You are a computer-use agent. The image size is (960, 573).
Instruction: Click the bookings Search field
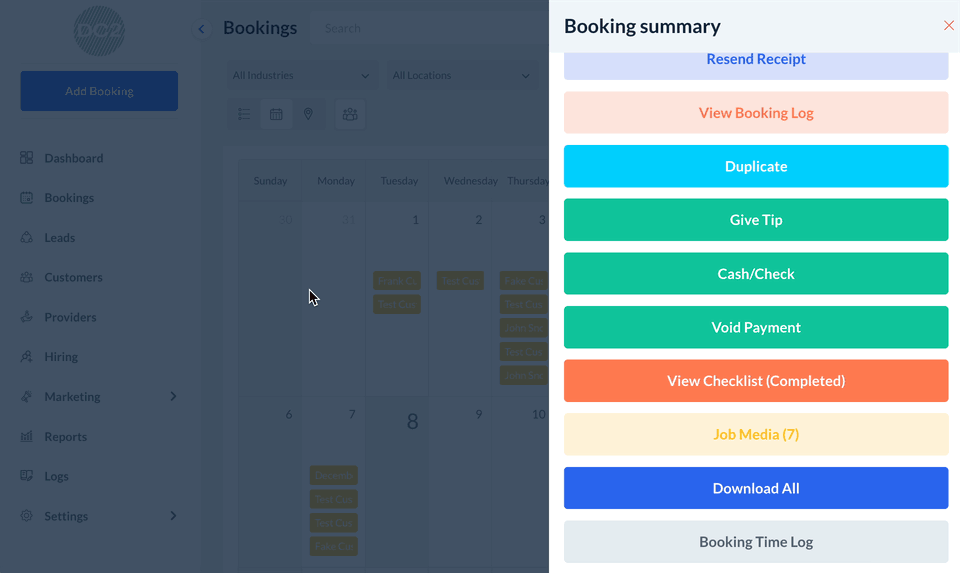tap(400, 29)
